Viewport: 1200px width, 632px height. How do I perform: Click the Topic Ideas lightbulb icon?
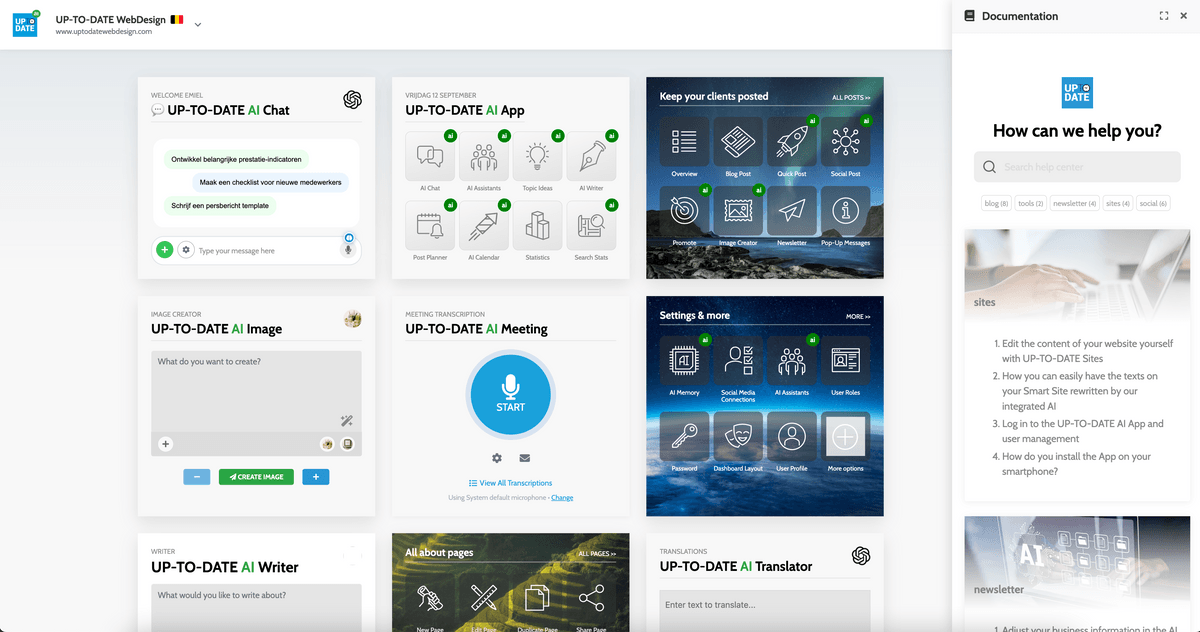pos(538,156)
